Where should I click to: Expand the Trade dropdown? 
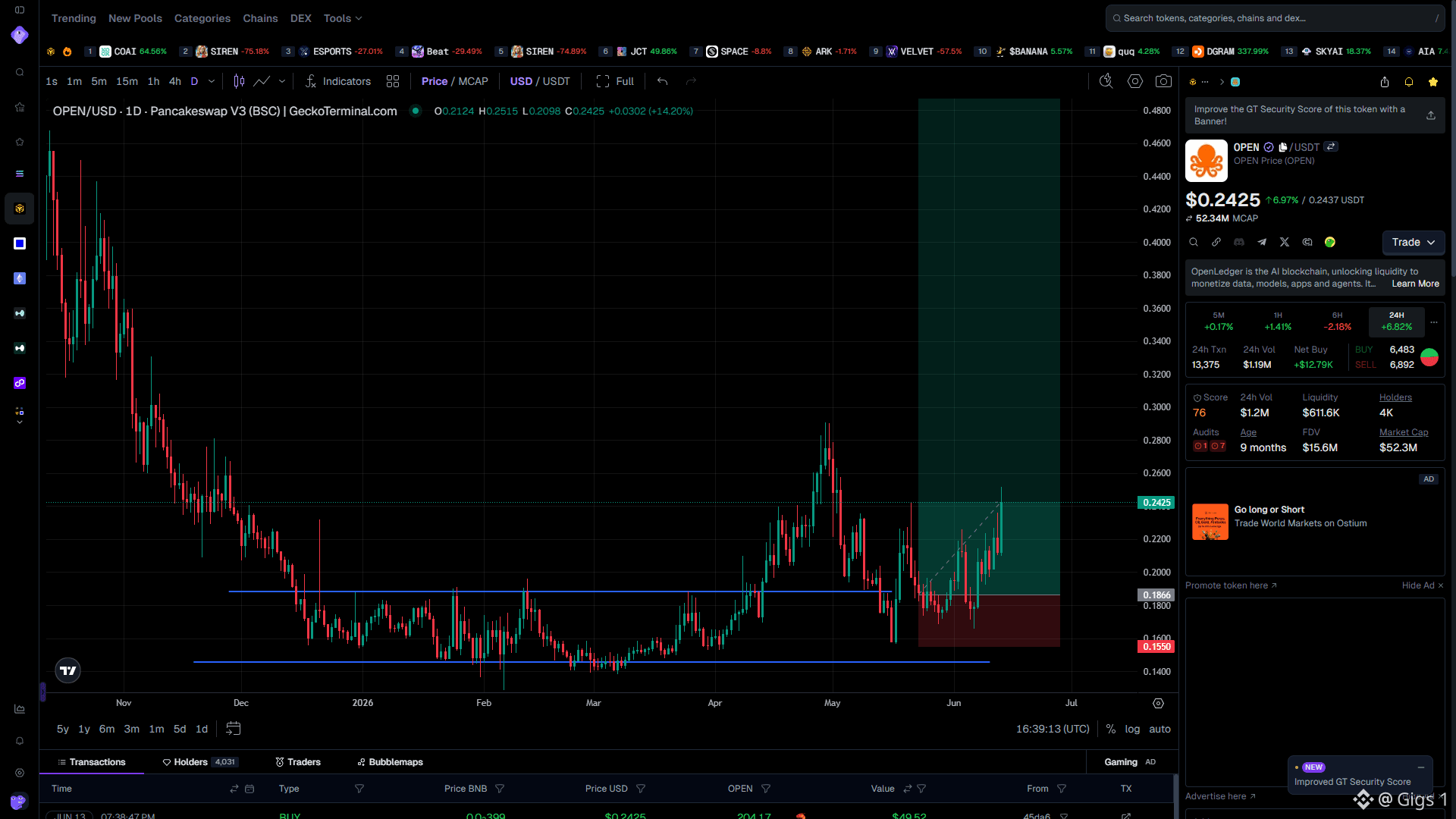point(1414,243)
